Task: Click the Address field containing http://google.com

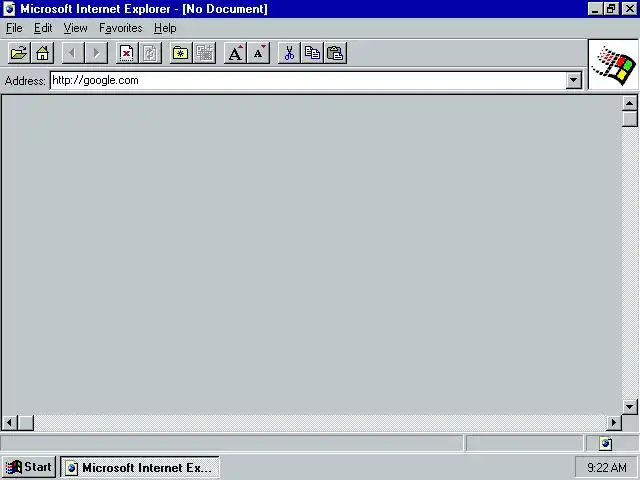Action: [x=308, y=80]
